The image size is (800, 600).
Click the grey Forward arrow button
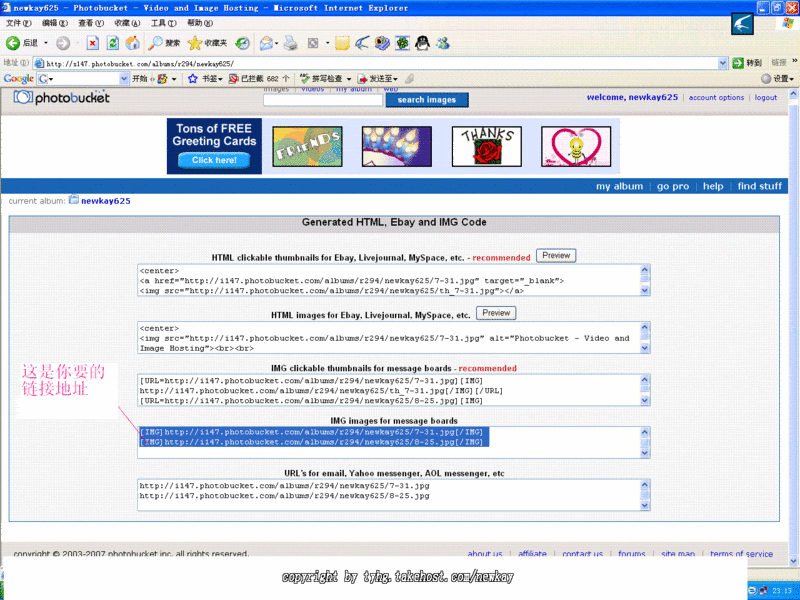(63, 43)
